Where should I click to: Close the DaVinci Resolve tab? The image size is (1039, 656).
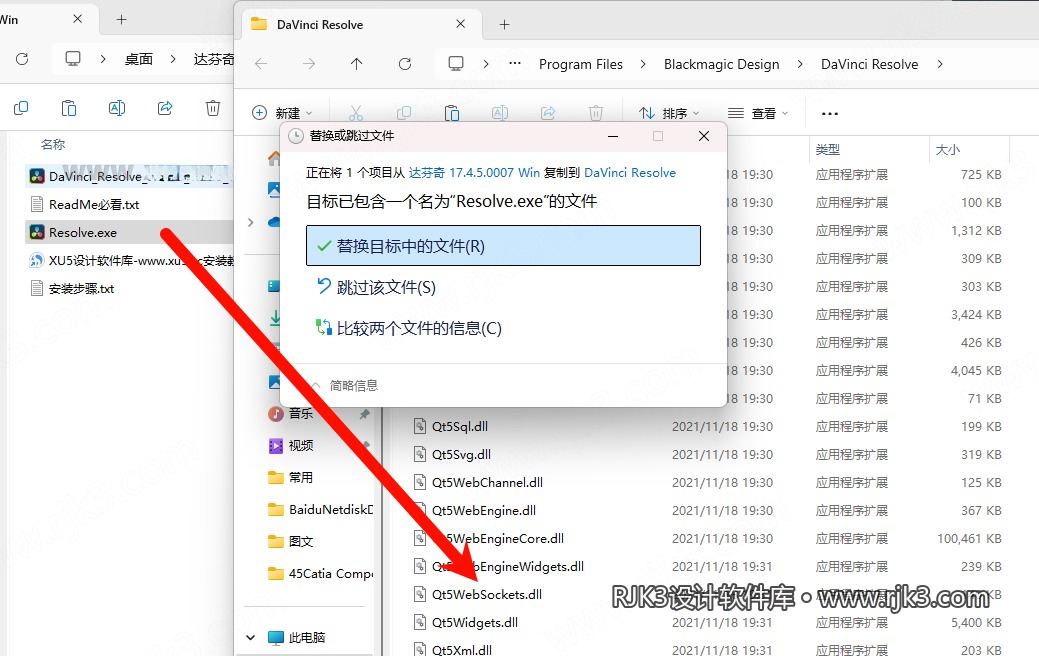point(461,24)
